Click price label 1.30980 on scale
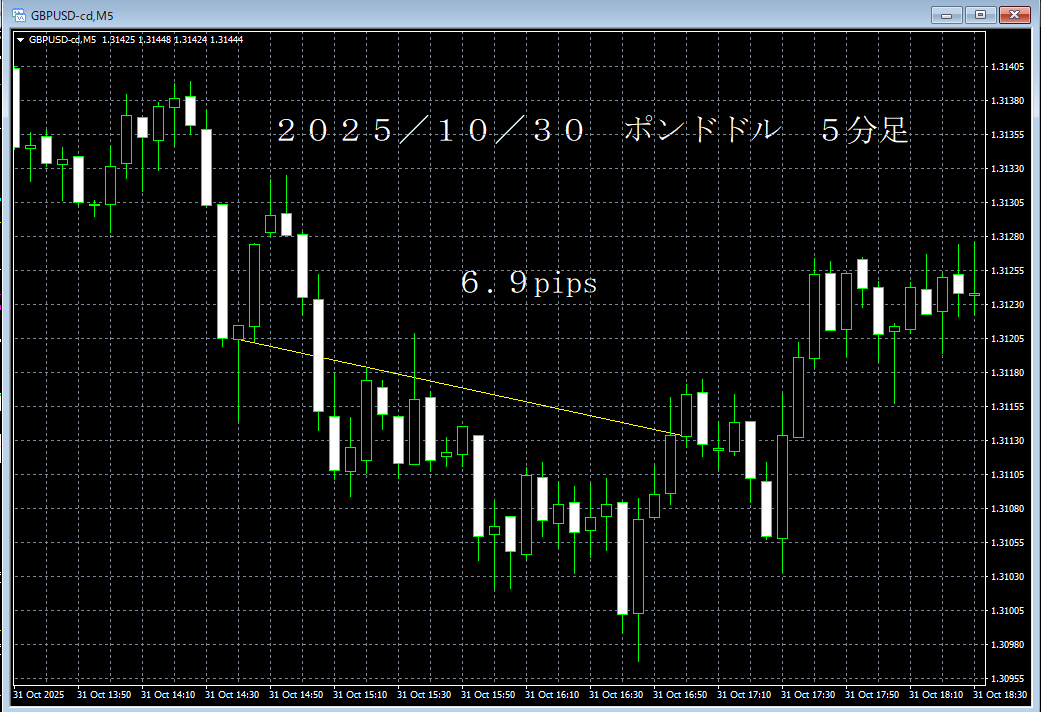Screen dimensions: 1041x712 click(1007, 644)
